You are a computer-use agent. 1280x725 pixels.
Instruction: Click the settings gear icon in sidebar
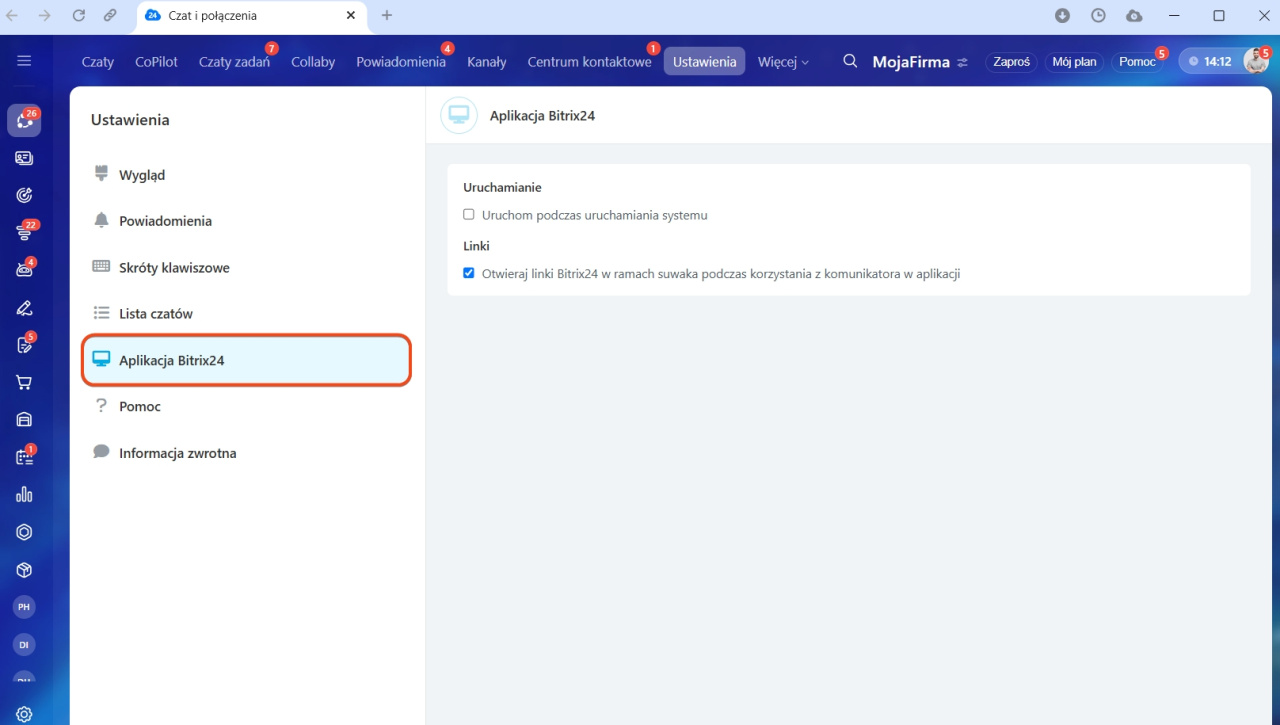24,714
